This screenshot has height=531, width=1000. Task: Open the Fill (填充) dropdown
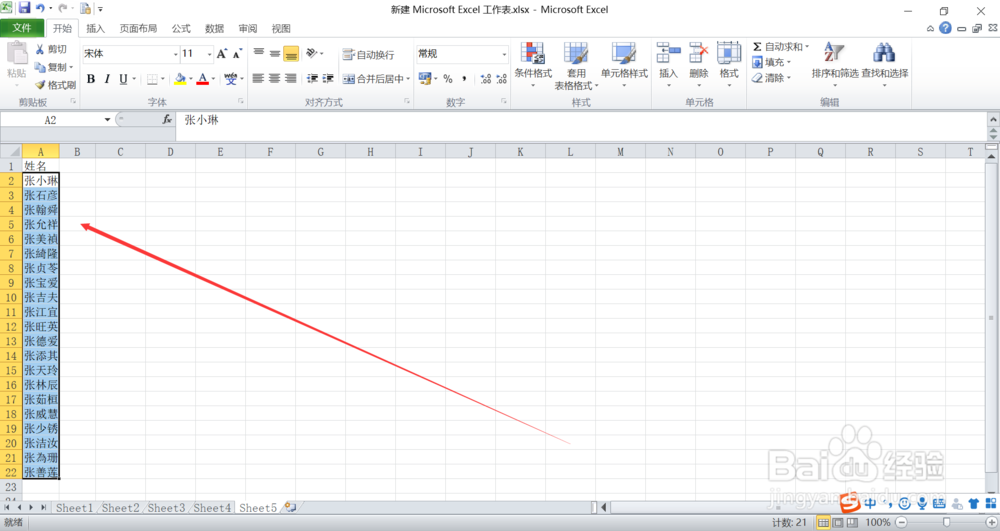(x=772, y=62)
